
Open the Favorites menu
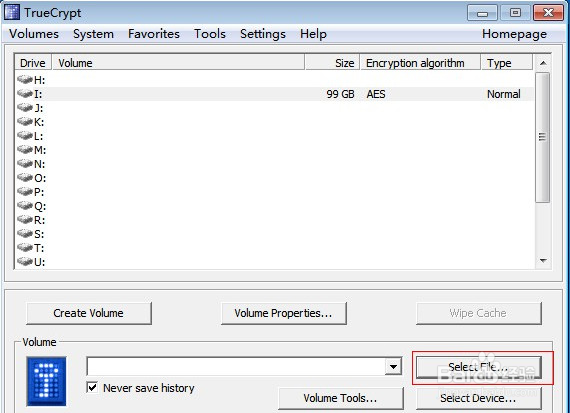(x=154, y=34)
